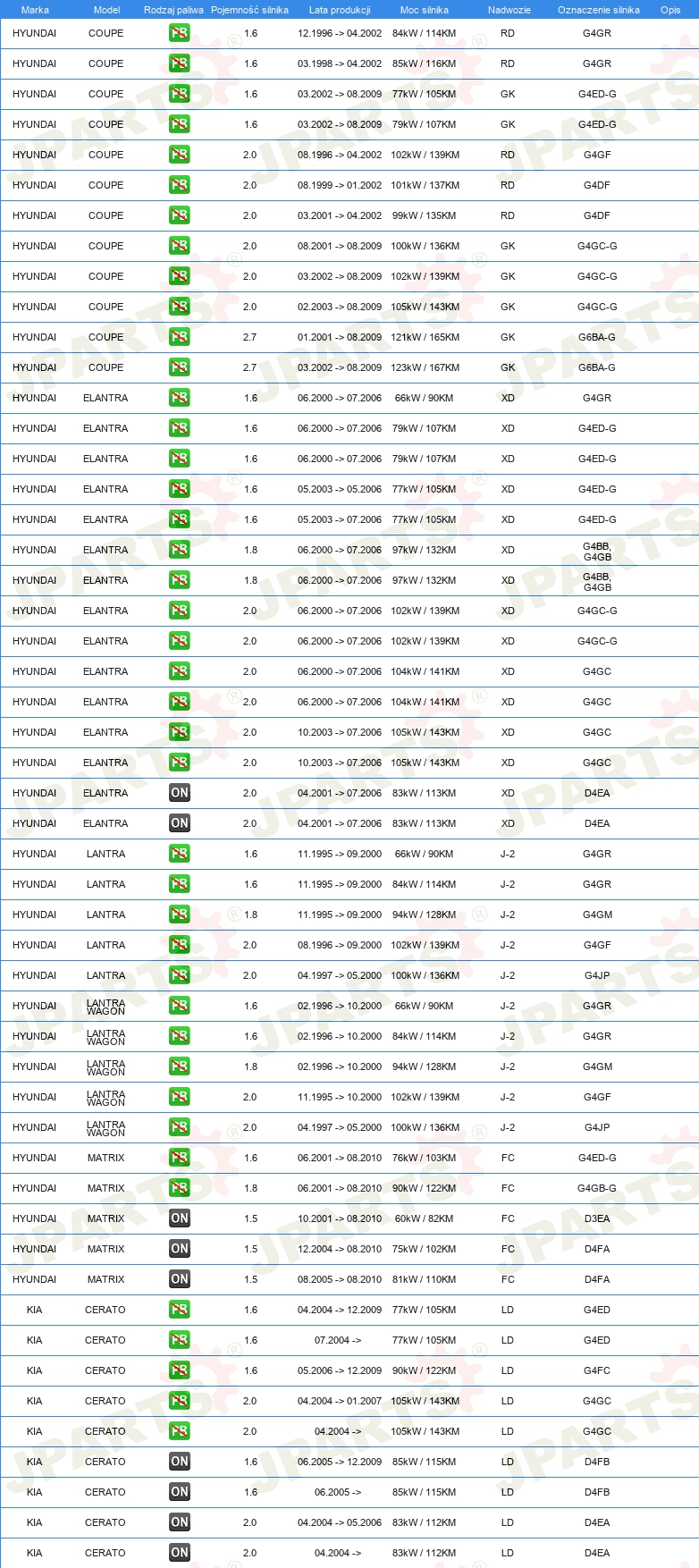Select the date cell '03.1998 -> 04.2002'
The width and height of the screenshot is (699, 1568).
340,63
